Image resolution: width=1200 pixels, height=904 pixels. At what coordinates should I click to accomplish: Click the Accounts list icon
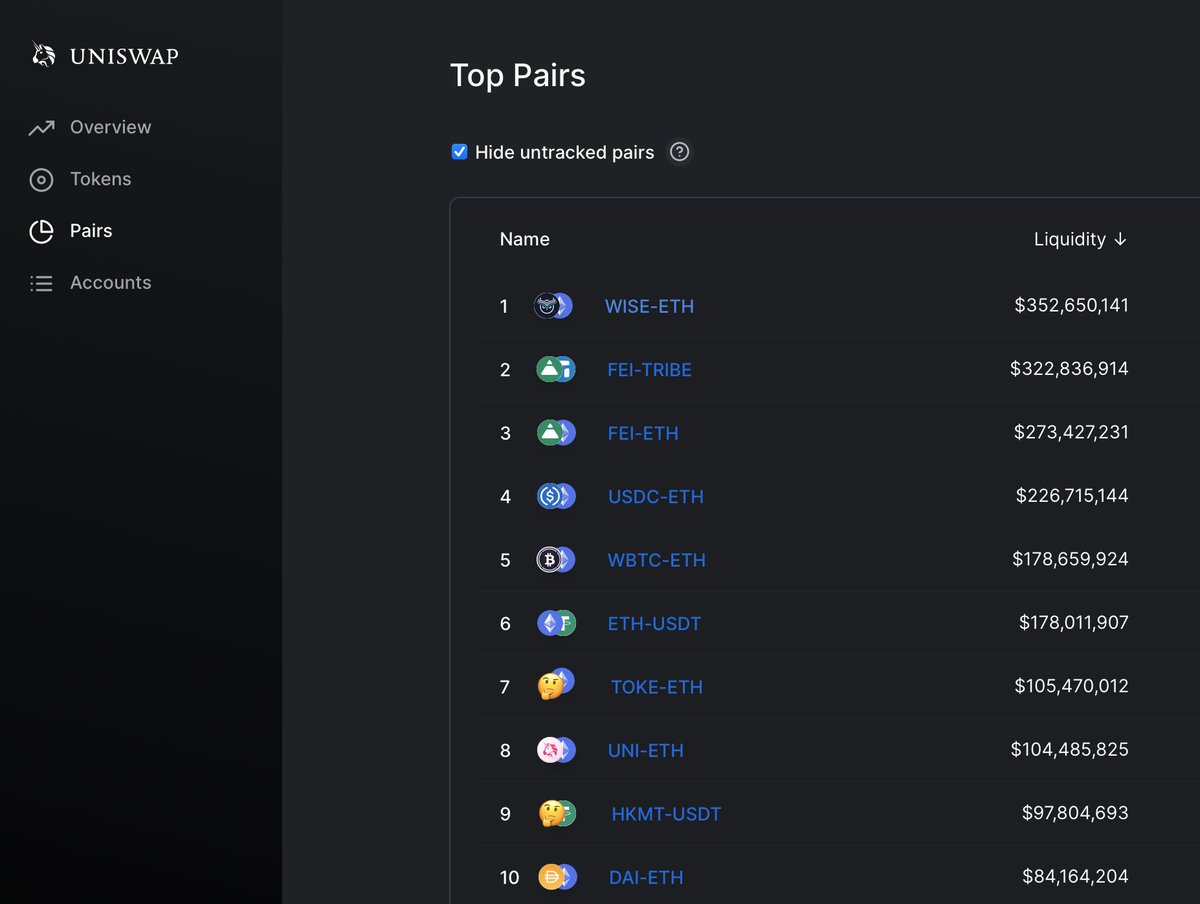[x=41, y=283]
